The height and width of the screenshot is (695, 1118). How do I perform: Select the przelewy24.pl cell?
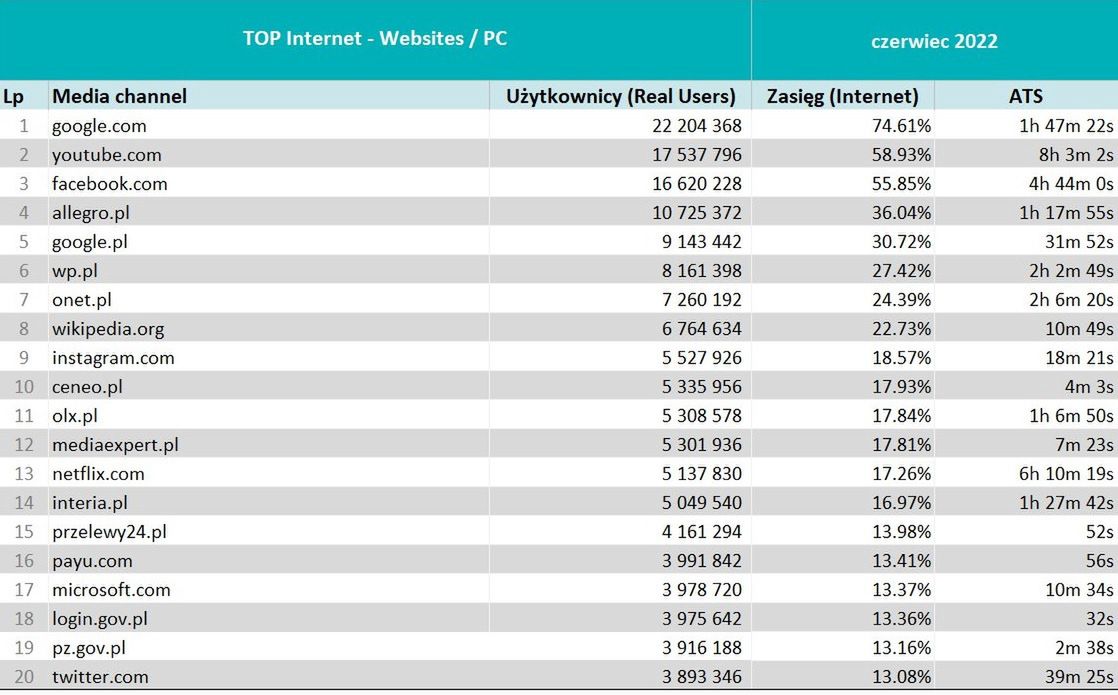coord(109,532)
